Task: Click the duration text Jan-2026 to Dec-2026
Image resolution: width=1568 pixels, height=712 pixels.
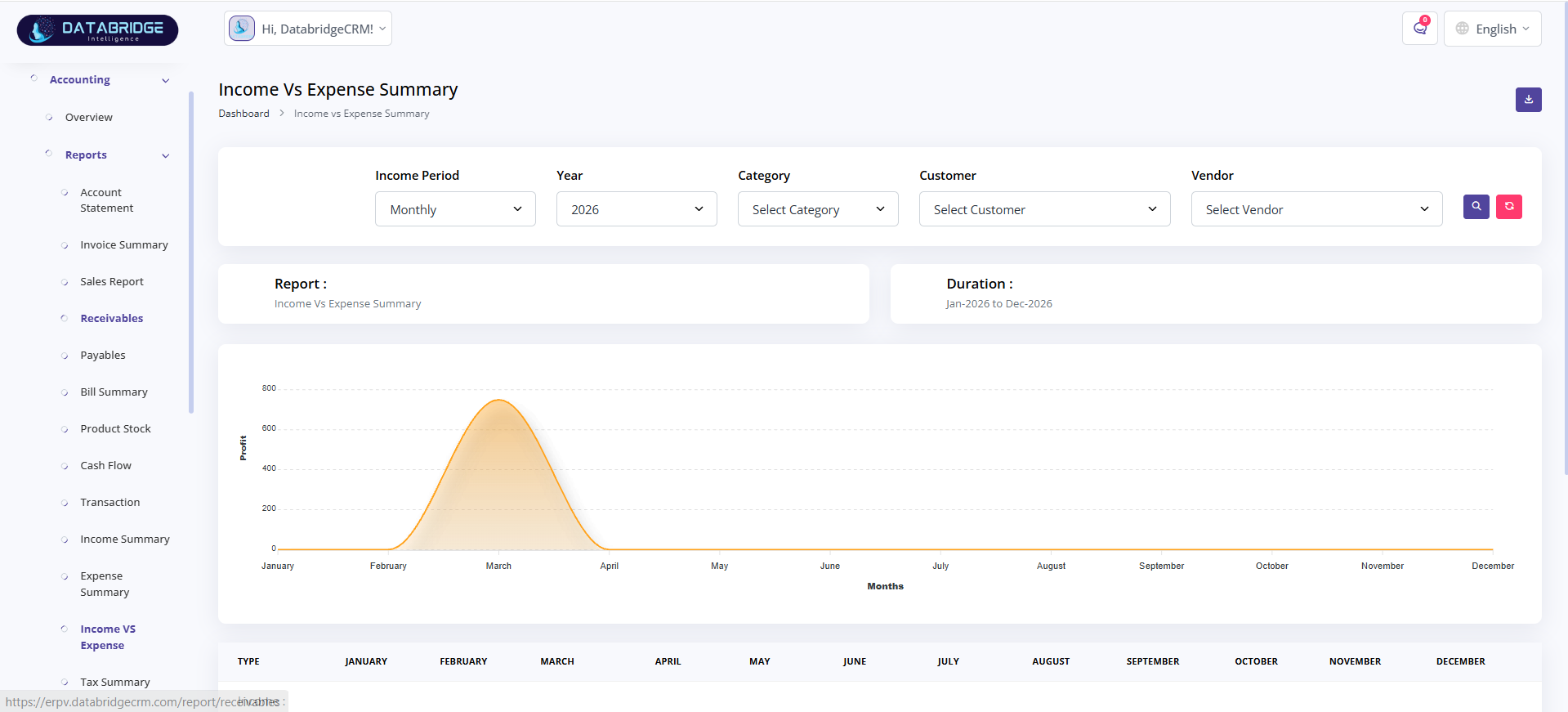Action: pos(999,304)
